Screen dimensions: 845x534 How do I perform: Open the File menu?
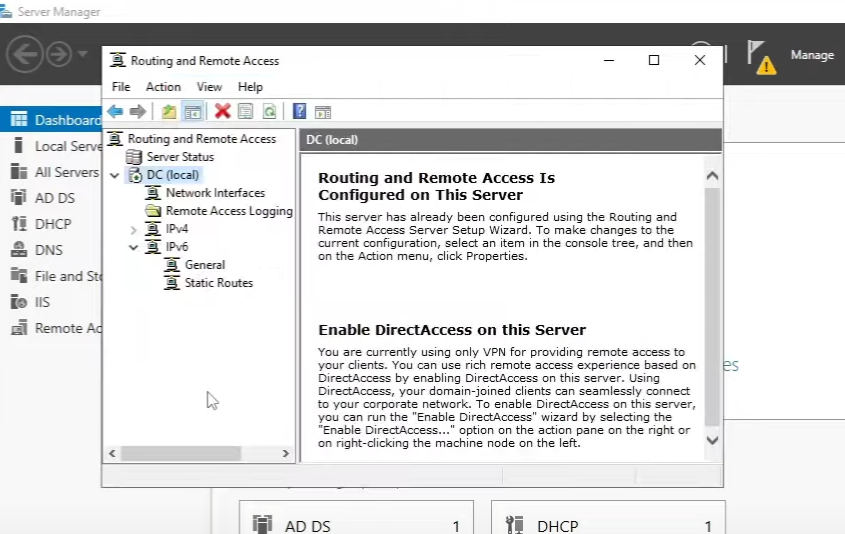[x=121, y=87]
